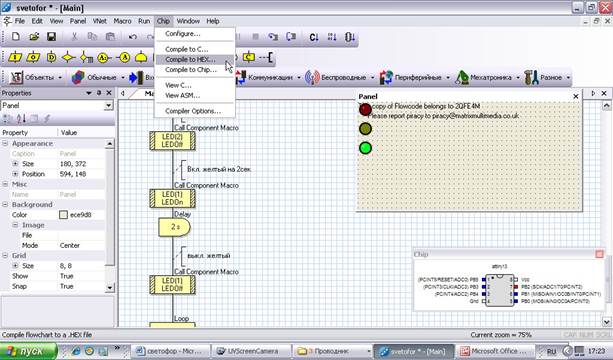613x360 pixels.
Task: Click the Save floppy disk icon
Action: (x=51, y=37)
